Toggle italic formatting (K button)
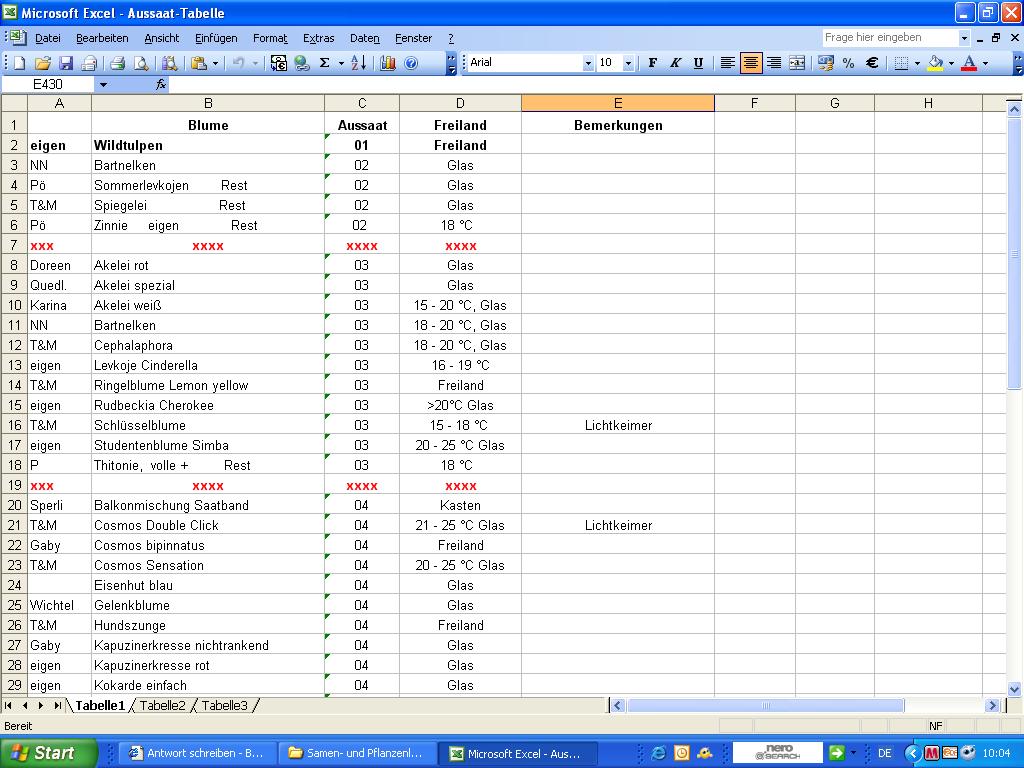The width and height of the screenshot is (1024, 768). click(x=676, y=63)
